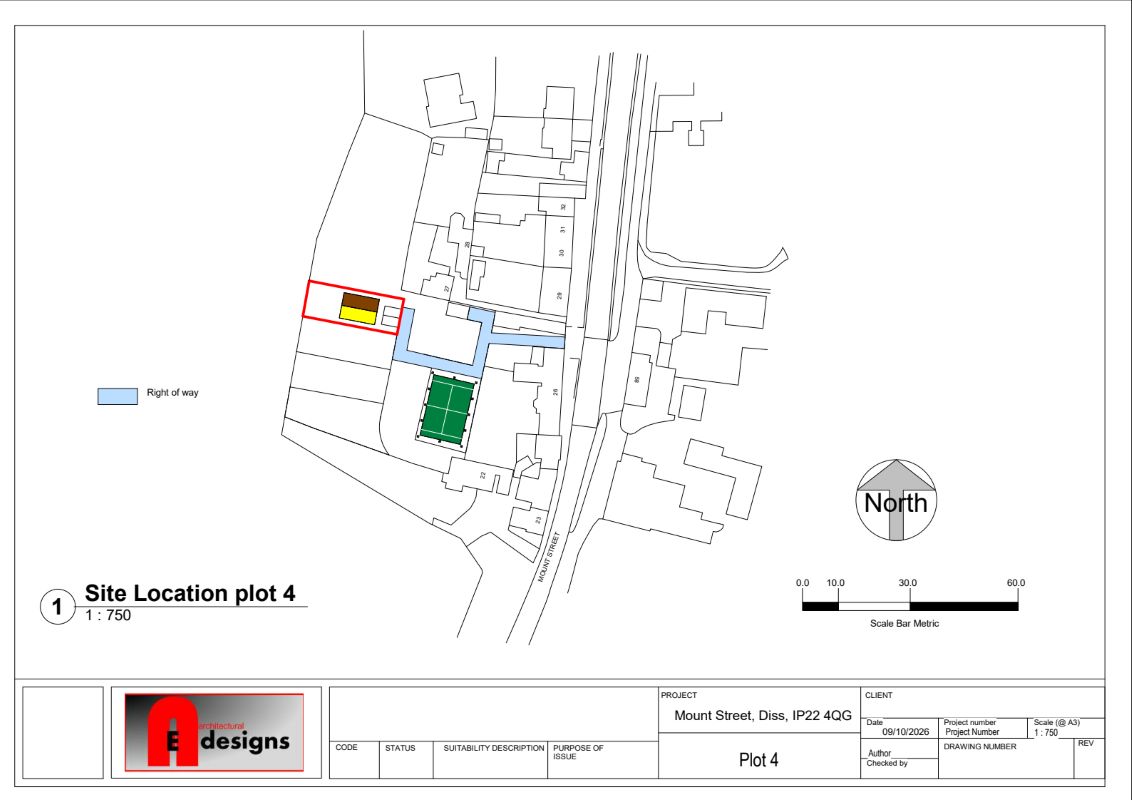The width and height of the screenshot is (1132, 800).
Task: Select the green tennis court on the plan
Action: [x=447, y=409]
